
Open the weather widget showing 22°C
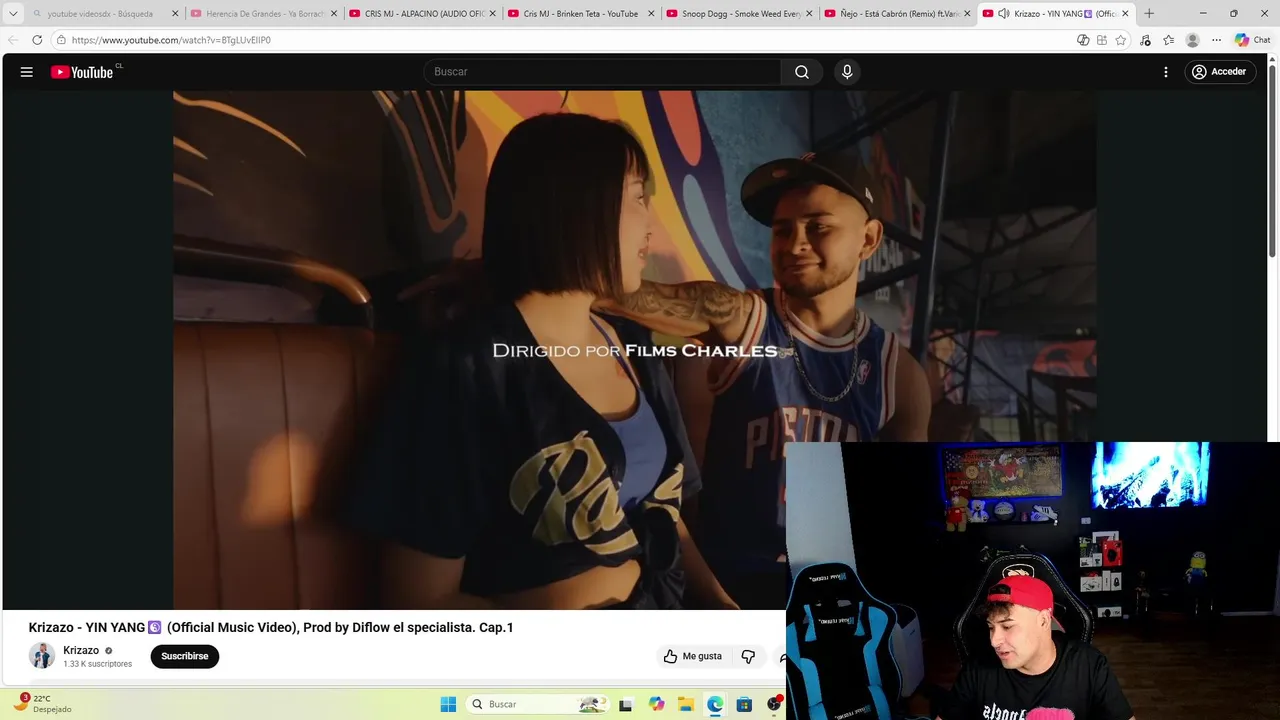[x=42, y=704]
